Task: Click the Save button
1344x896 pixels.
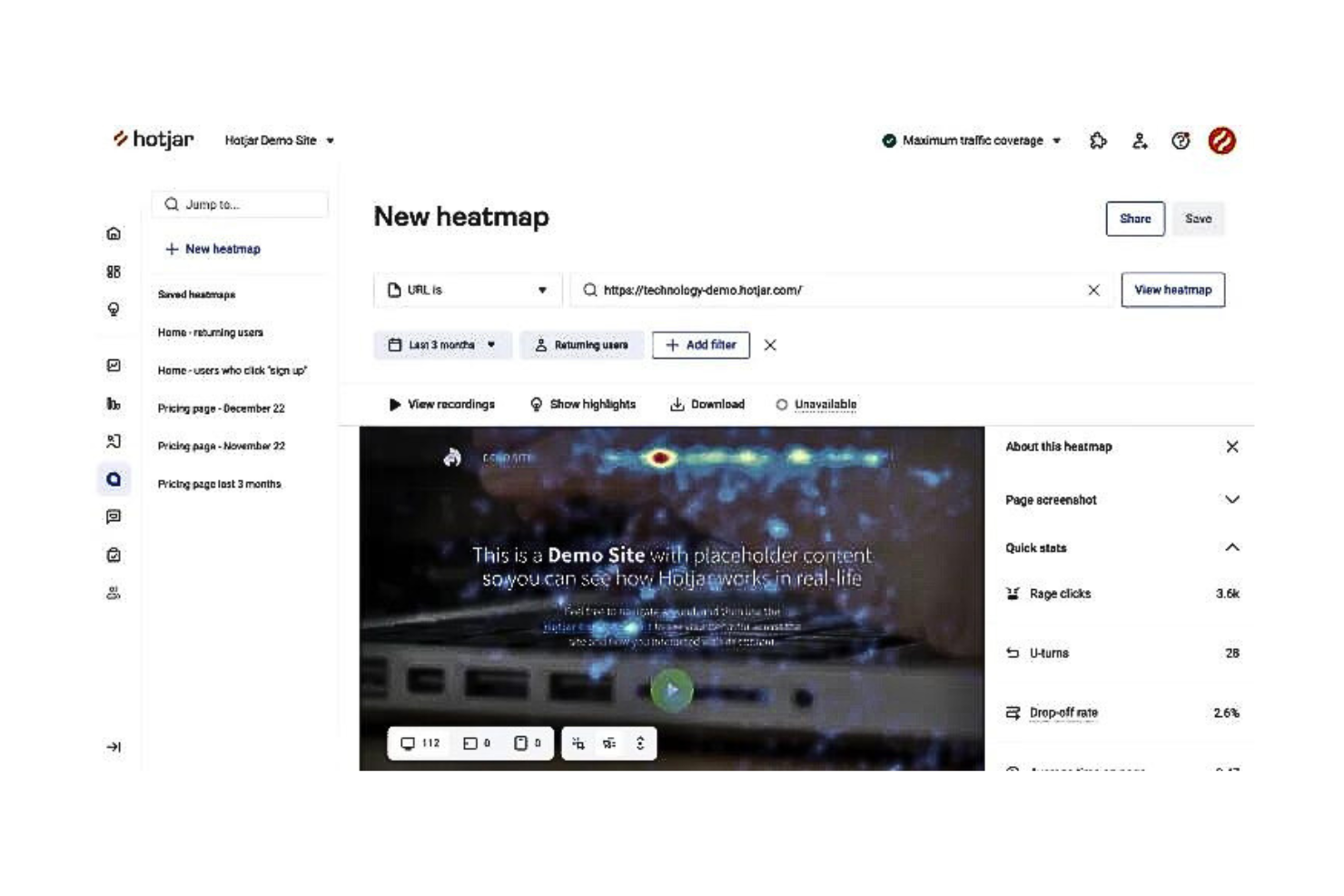Action: pyautogui.click(x=1199, y=219)
